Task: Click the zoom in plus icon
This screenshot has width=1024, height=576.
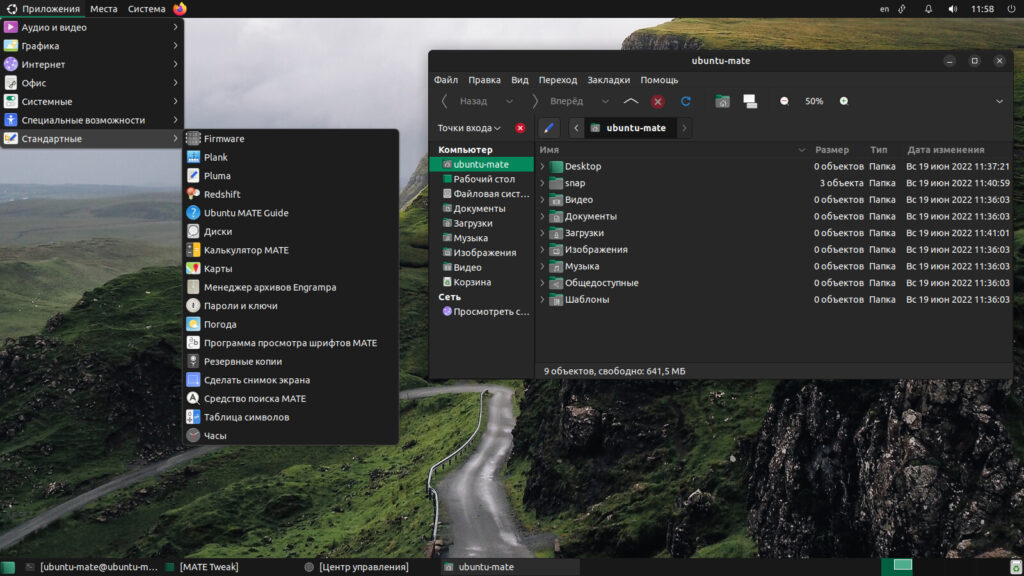Action: (844, 101)
